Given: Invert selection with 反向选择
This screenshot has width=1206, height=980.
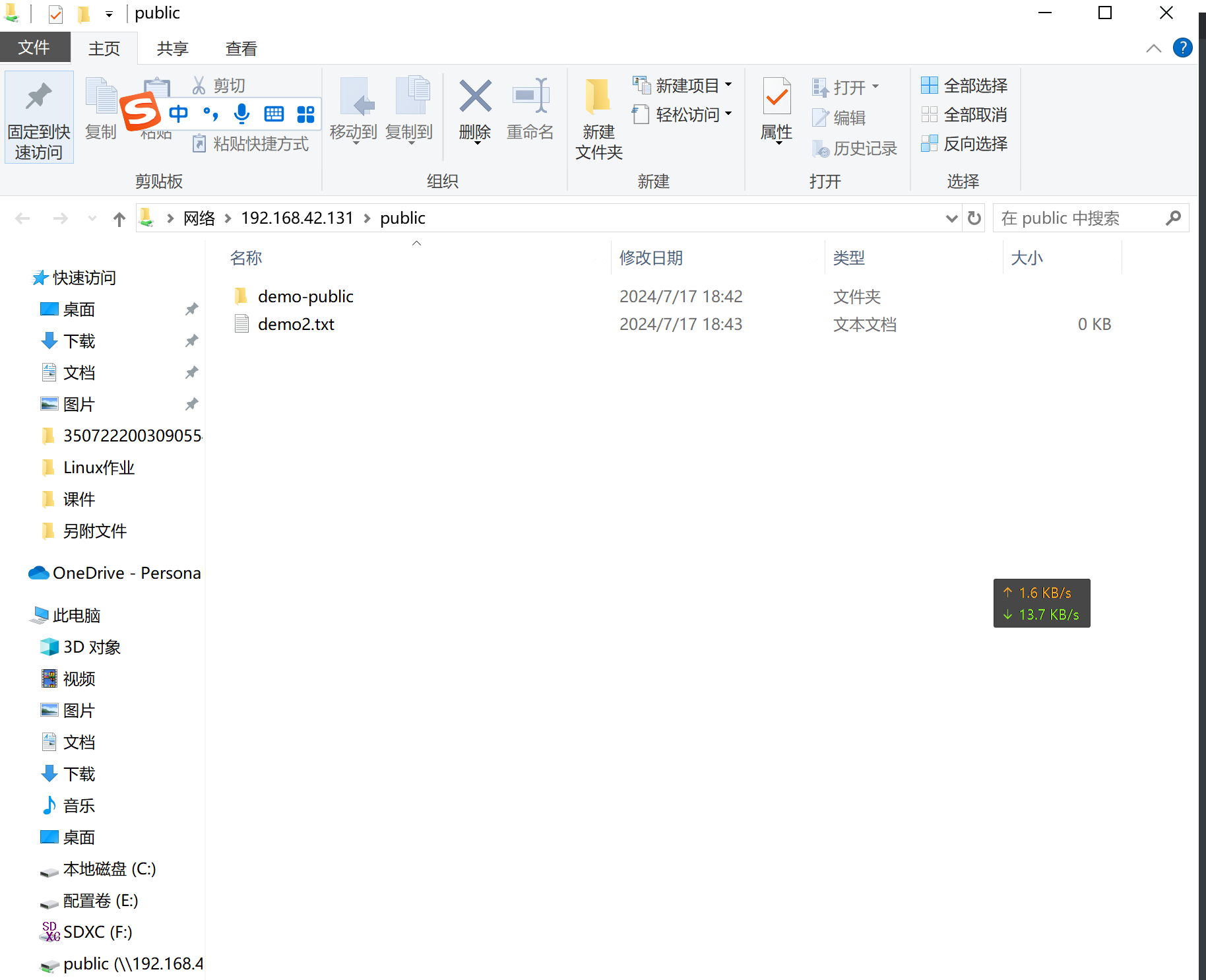Looking at the screenshot, I should tap(964, 144).
